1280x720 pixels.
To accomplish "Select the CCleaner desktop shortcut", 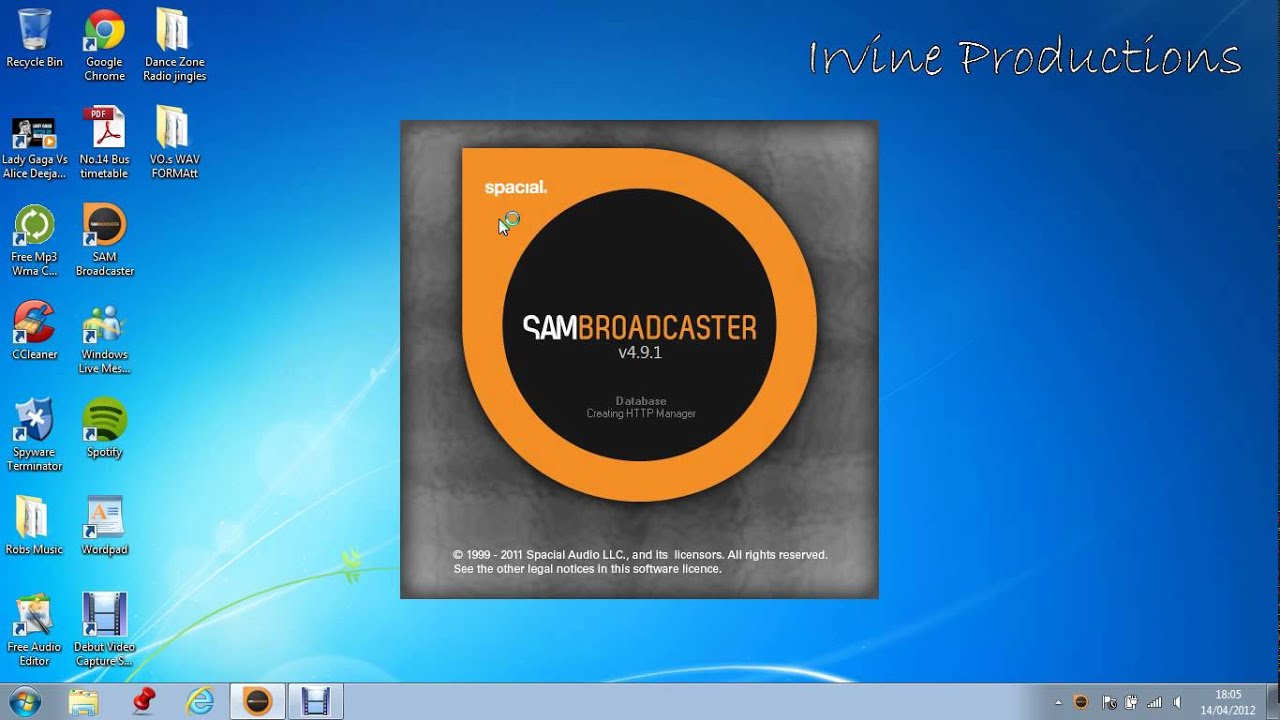I will pos(35,330).
